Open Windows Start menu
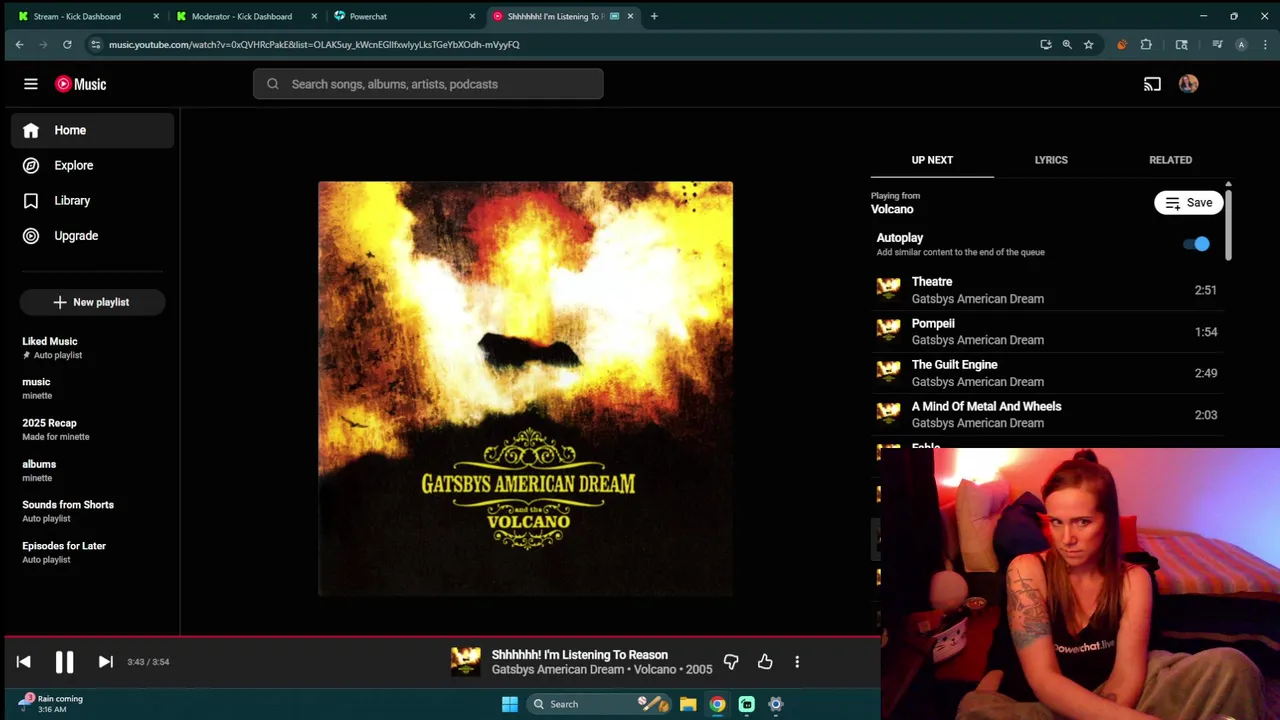The height and width of the screenshot is (720, 1280). pos(510,704)
